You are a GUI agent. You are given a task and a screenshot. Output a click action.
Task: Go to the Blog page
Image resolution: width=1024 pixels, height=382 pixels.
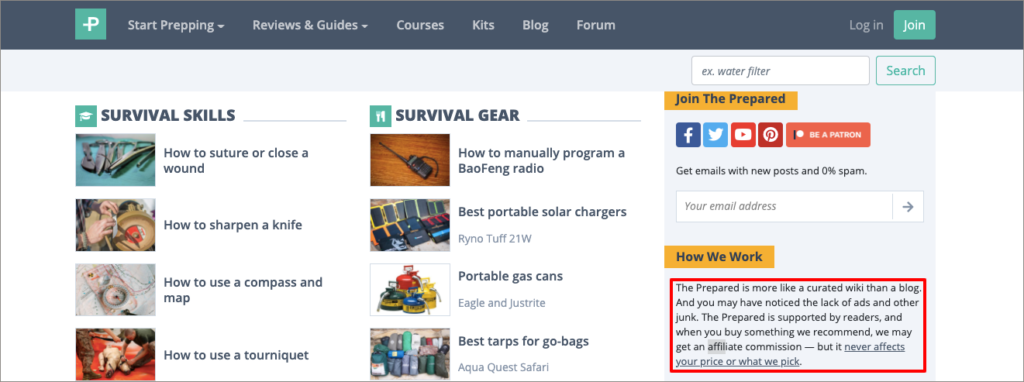click(536, 25)
